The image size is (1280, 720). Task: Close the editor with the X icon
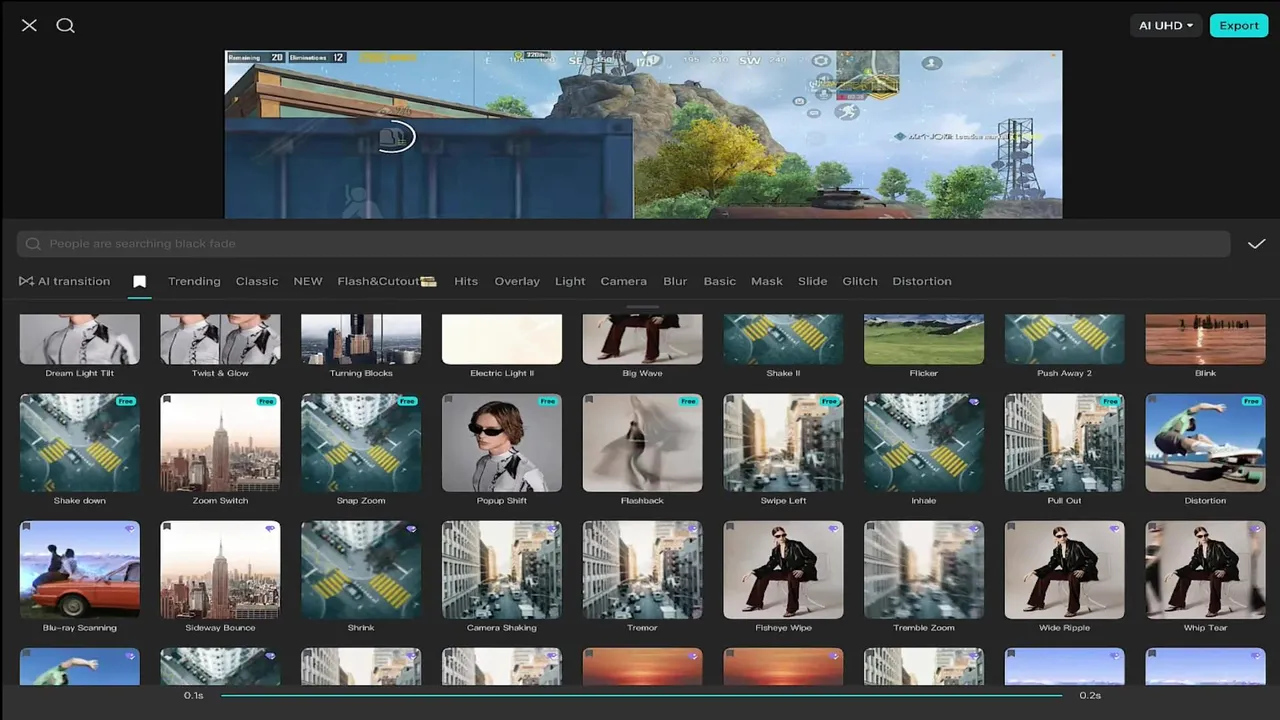coord(29,25)
